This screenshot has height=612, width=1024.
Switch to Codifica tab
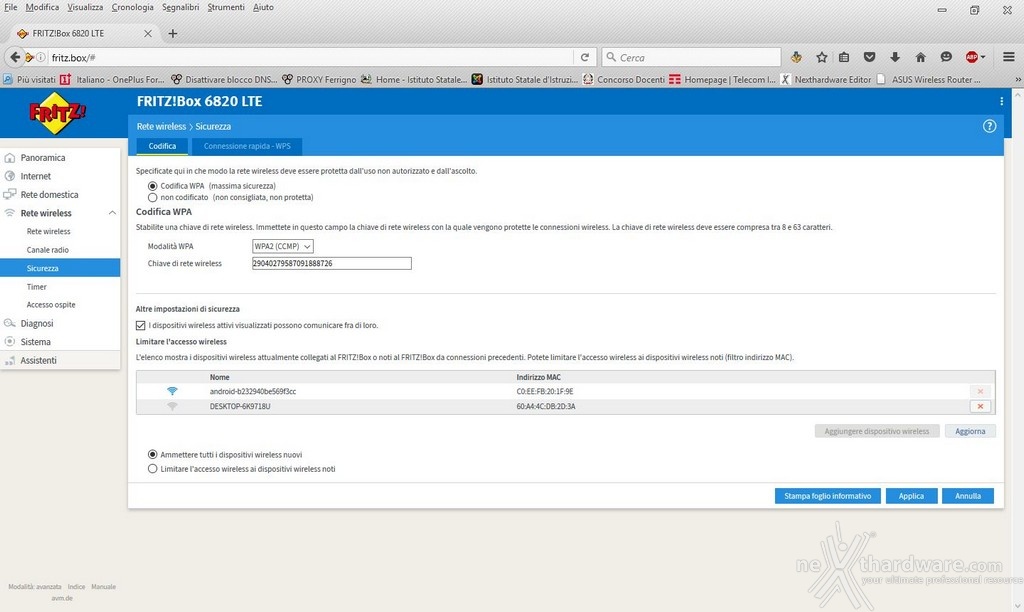click(x=162, y=146)
